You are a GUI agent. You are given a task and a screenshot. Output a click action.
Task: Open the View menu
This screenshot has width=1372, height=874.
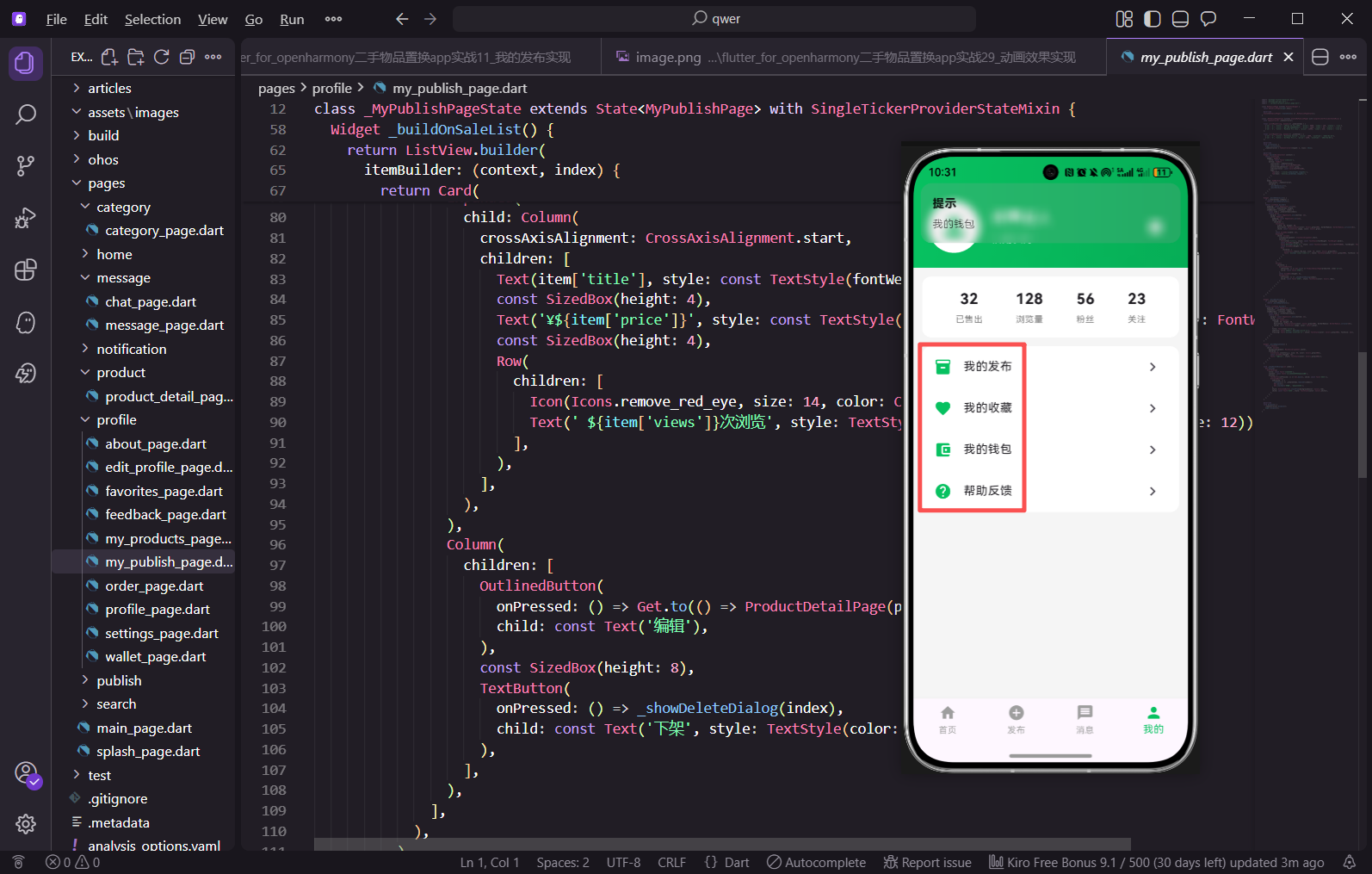click(213, 19)
